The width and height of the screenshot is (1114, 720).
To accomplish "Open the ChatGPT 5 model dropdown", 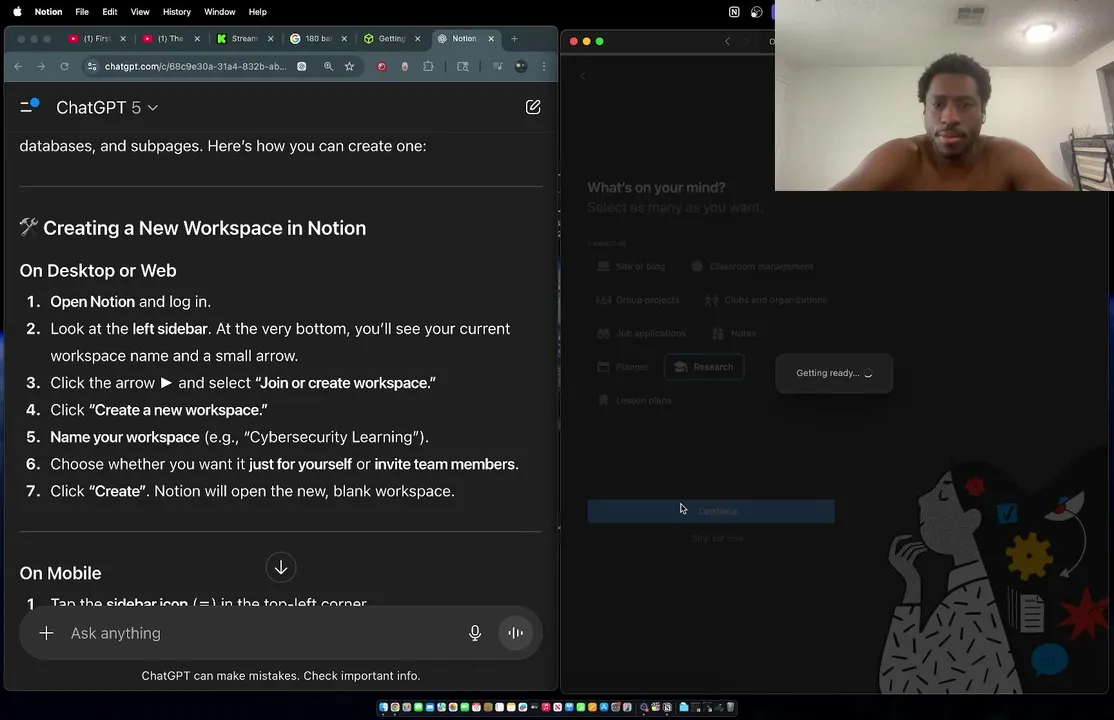I will click(x=107, y=107).
